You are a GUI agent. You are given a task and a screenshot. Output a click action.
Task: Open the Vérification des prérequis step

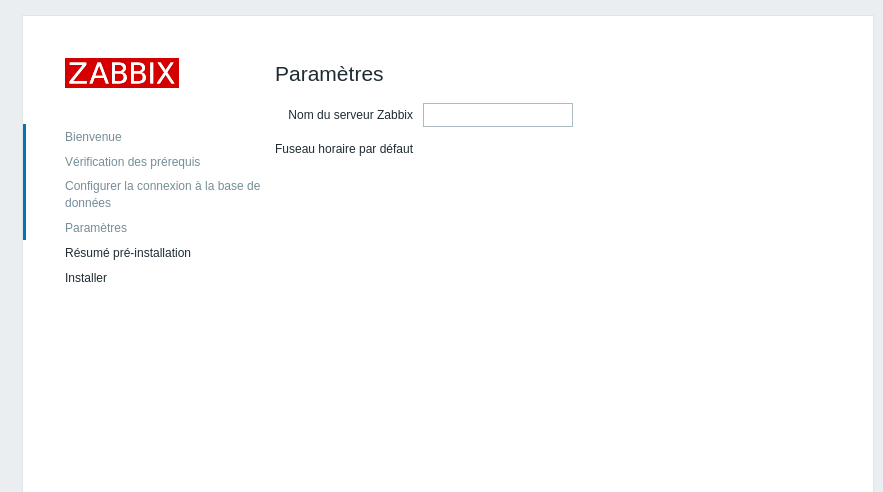pyautogui.click(x=132, y=162)
